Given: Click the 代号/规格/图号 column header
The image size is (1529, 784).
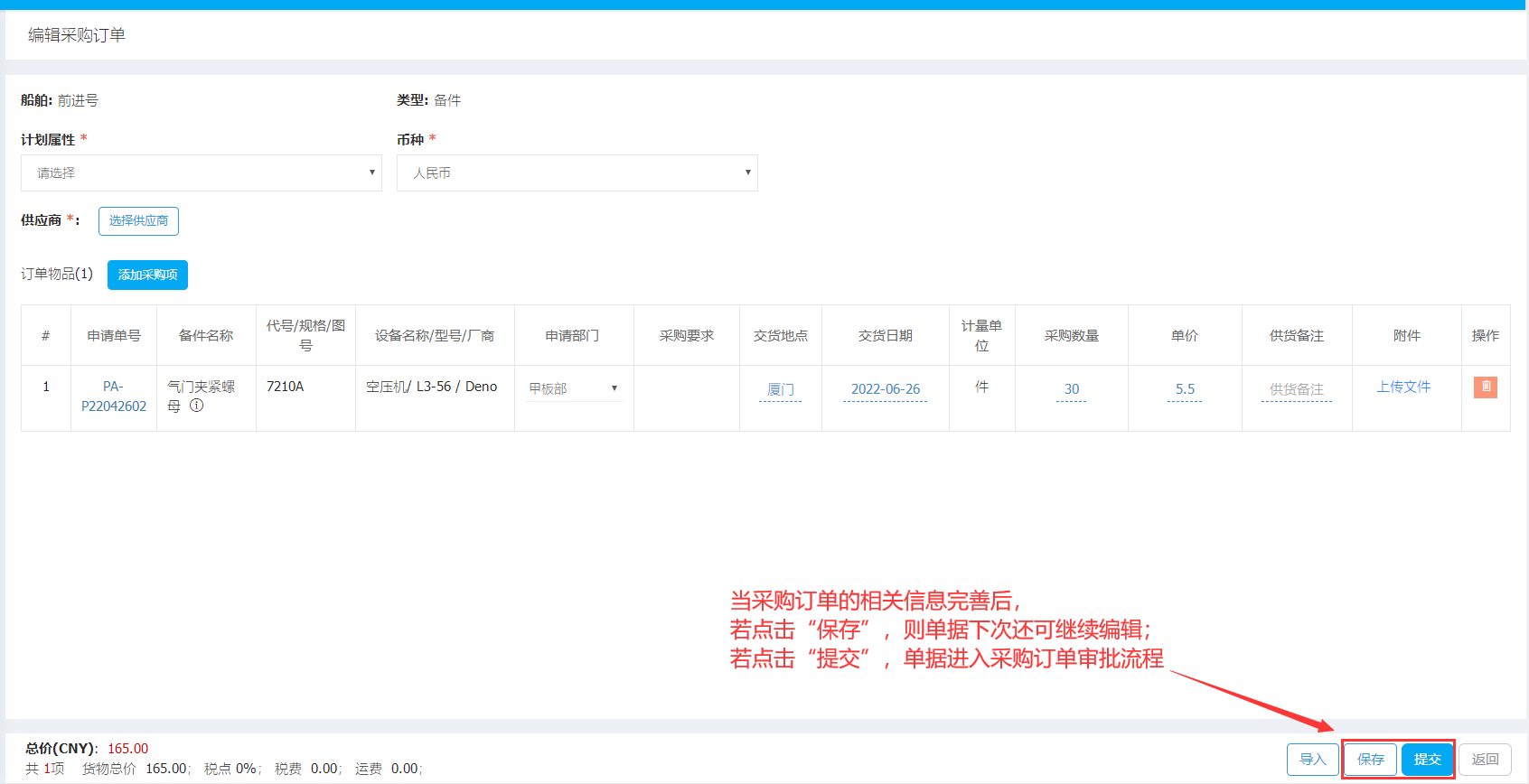Looking at the screenshot, I should tap(305, 335).
